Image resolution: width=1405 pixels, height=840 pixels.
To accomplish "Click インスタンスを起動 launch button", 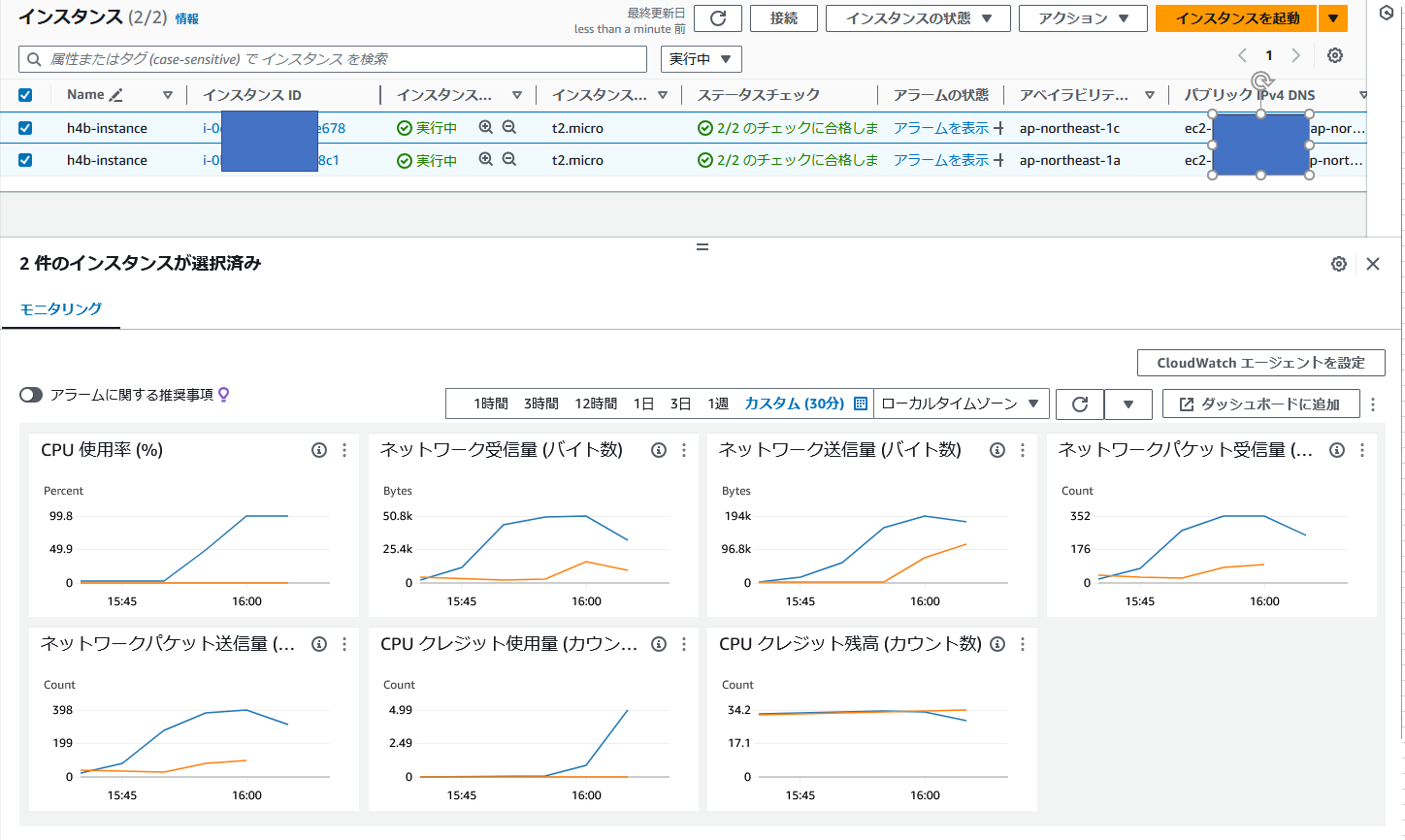I will [1237, 18].
